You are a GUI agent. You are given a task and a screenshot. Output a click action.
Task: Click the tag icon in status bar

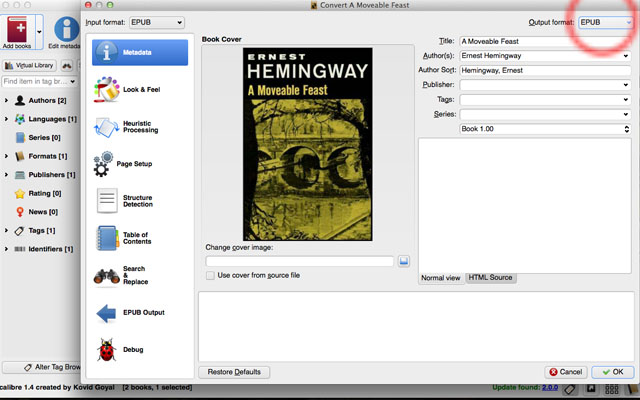570,389
